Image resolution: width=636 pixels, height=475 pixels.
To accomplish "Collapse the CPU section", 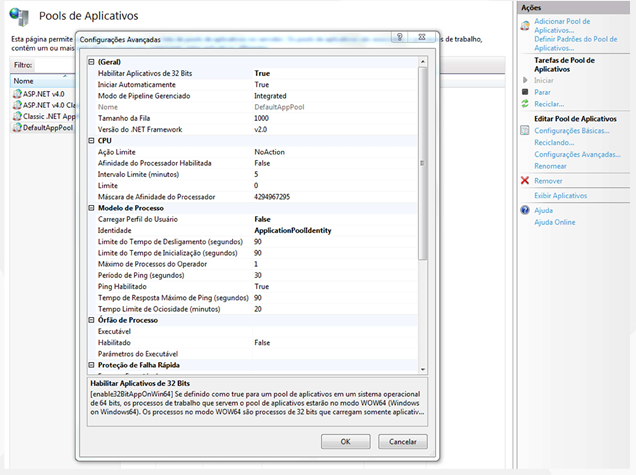I will [x=91, y=141].
